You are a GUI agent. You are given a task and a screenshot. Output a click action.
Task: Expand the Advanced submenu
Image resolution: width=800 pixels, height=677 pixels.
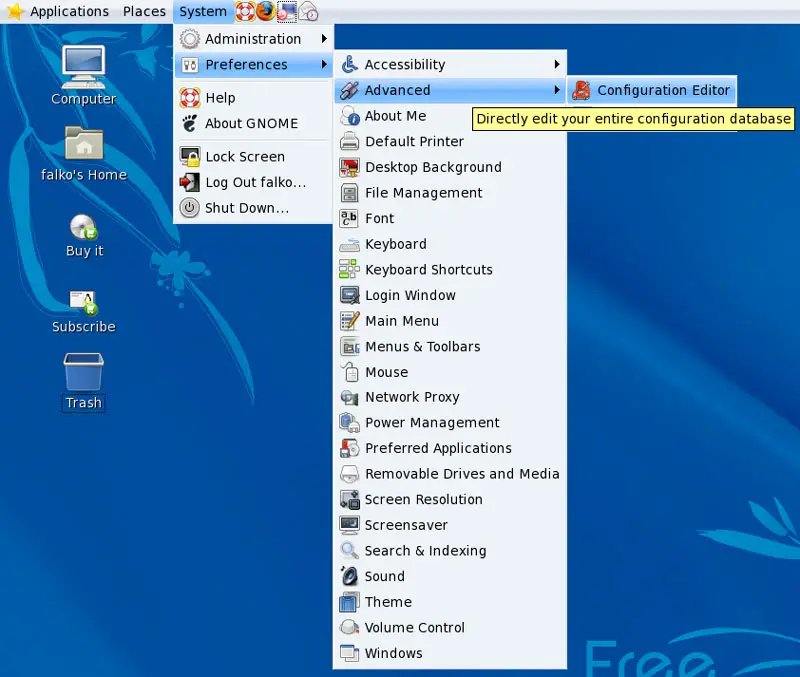[x=450, y=90]
